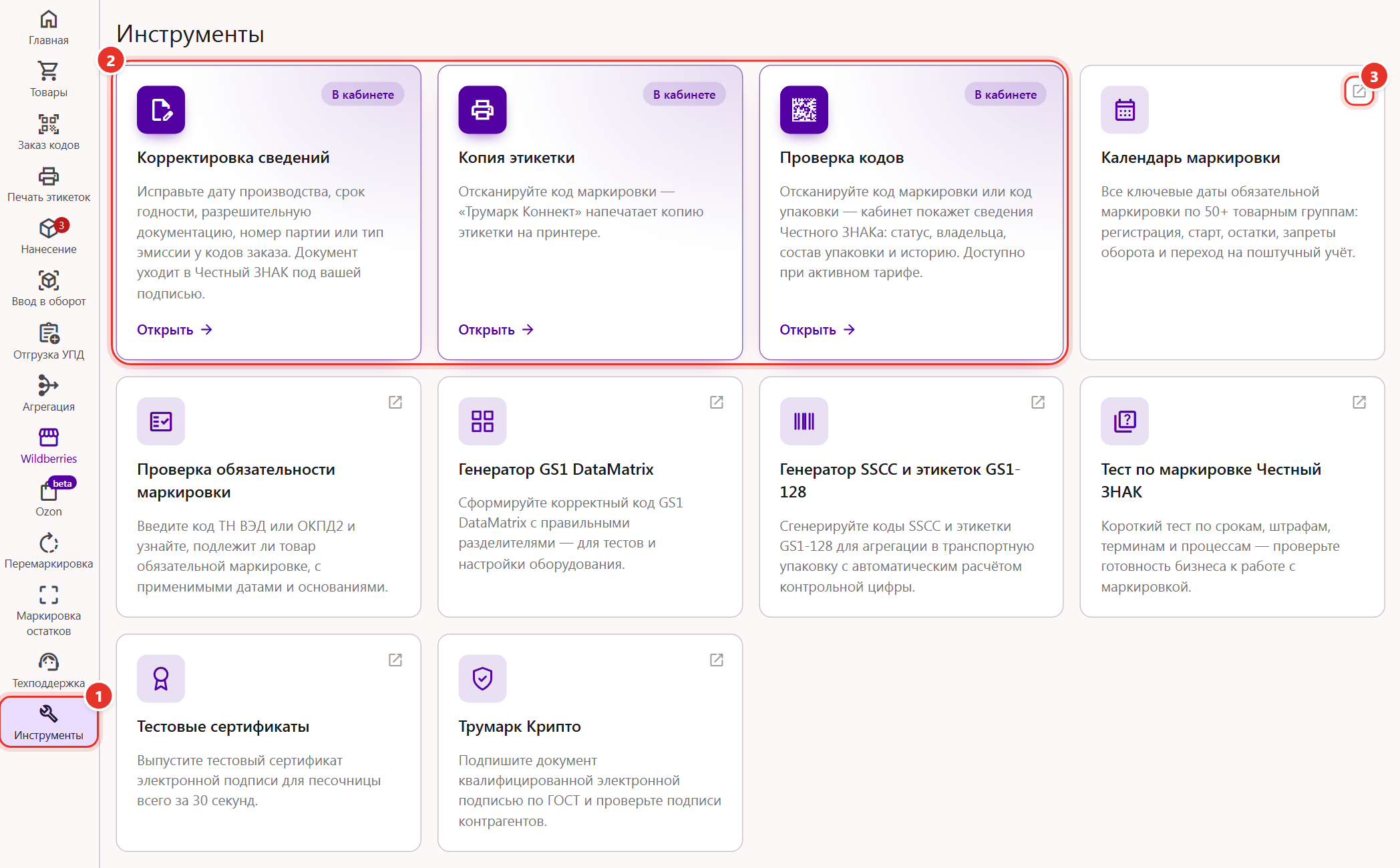Go to Товары cart icon in sidebar
Viewport: 1400px width, 868px height.
tap(49, 71)
